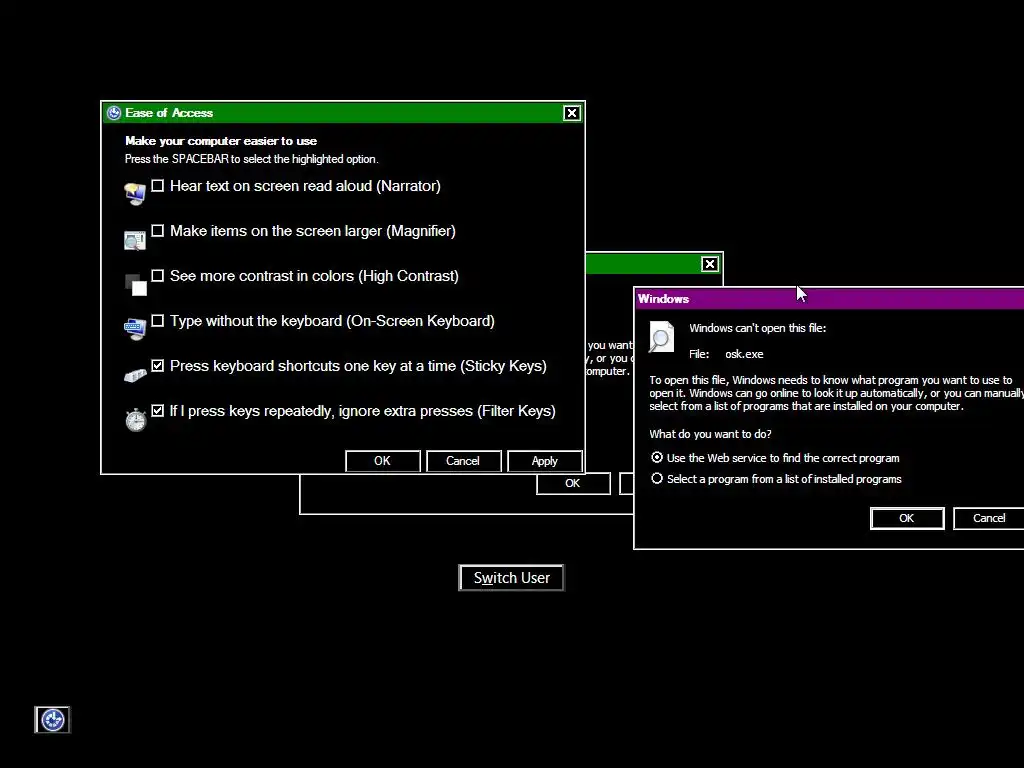Click the "Press keyboard shortcuts one key at a time" label
Screen dimensions: 1024x768
pos(358,366)
